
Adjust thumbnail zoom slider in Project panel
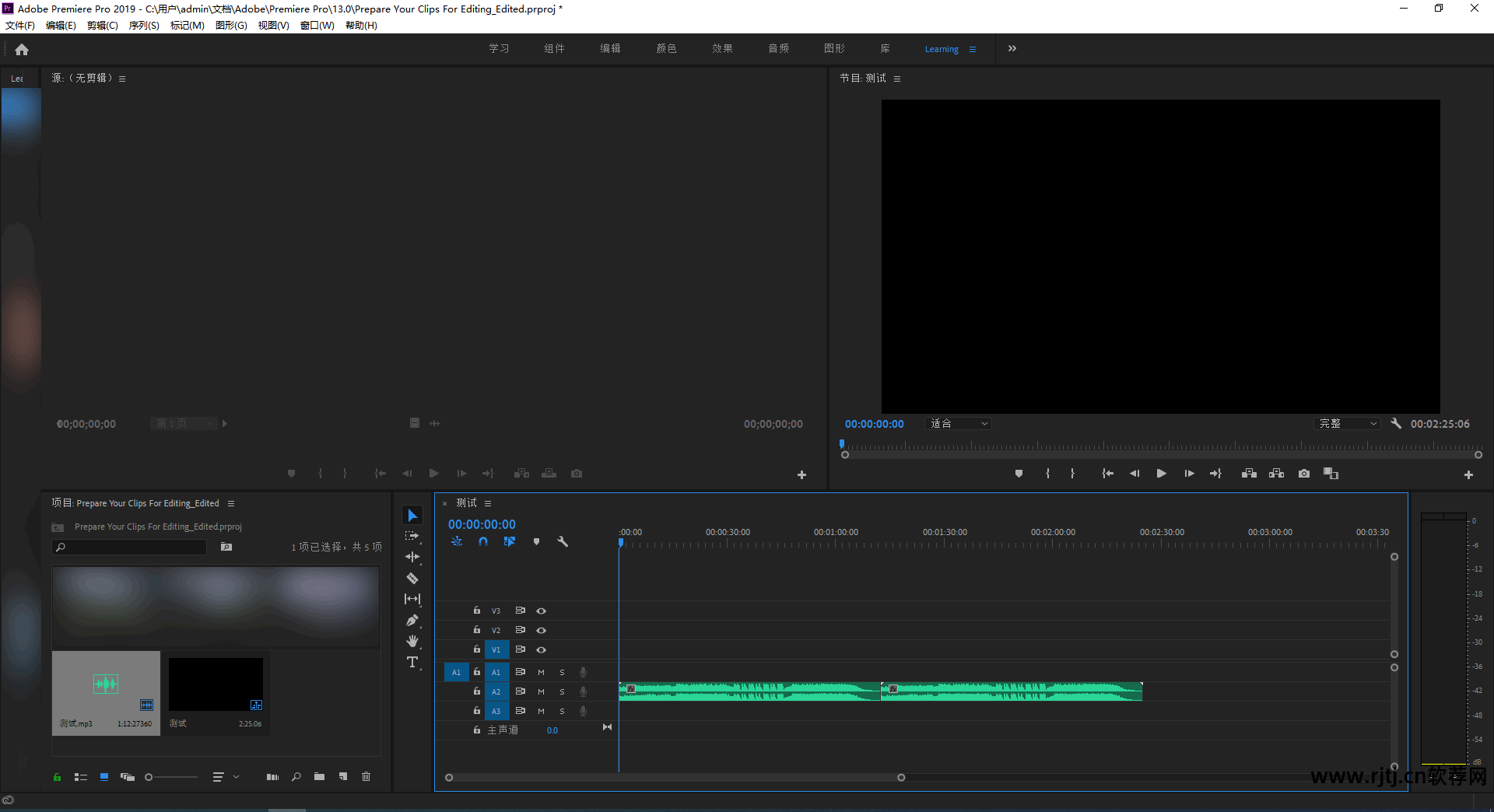171,777
